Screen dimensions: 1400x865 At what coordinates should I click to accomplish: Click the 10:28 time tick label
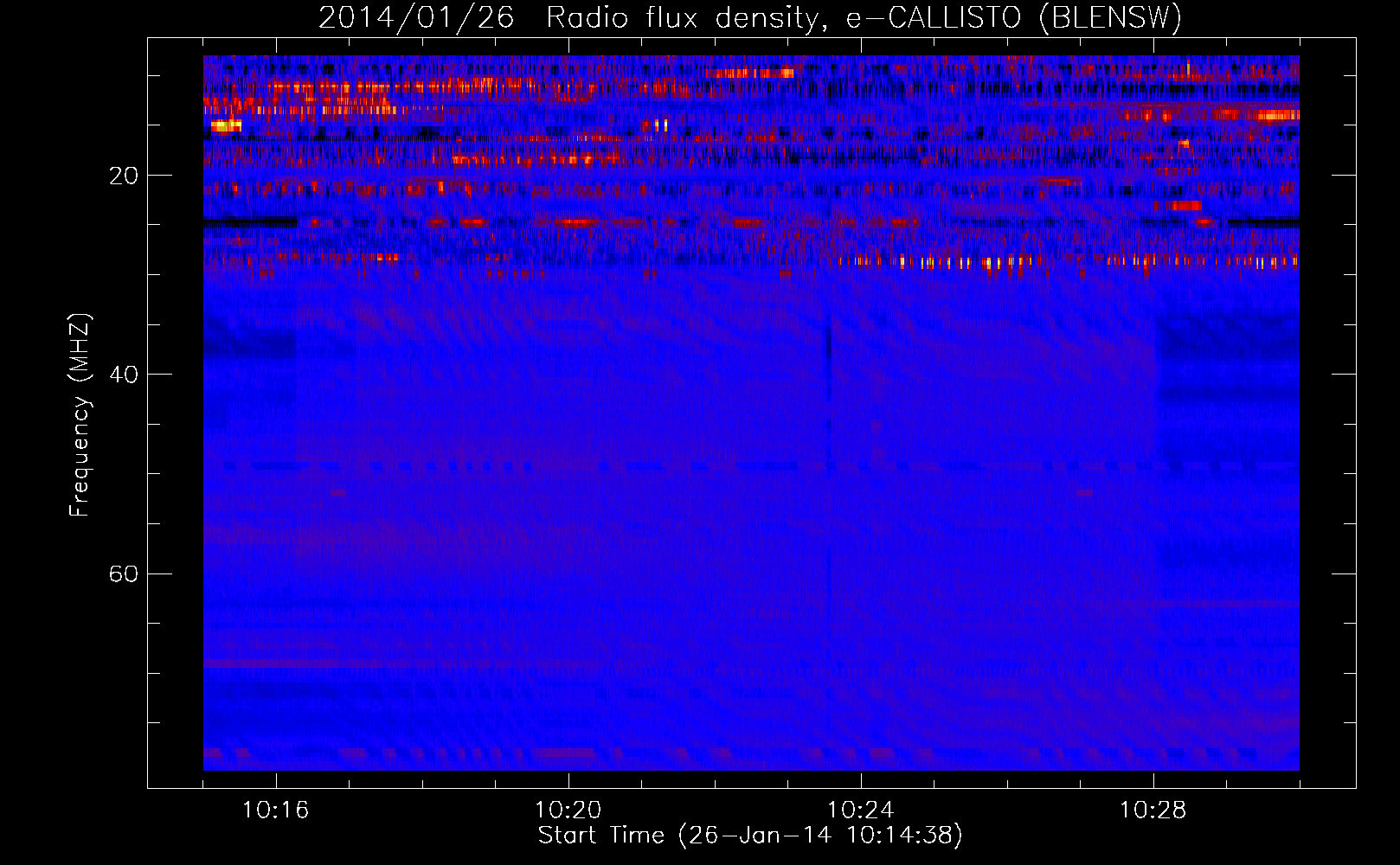(x=1153, y=810)
